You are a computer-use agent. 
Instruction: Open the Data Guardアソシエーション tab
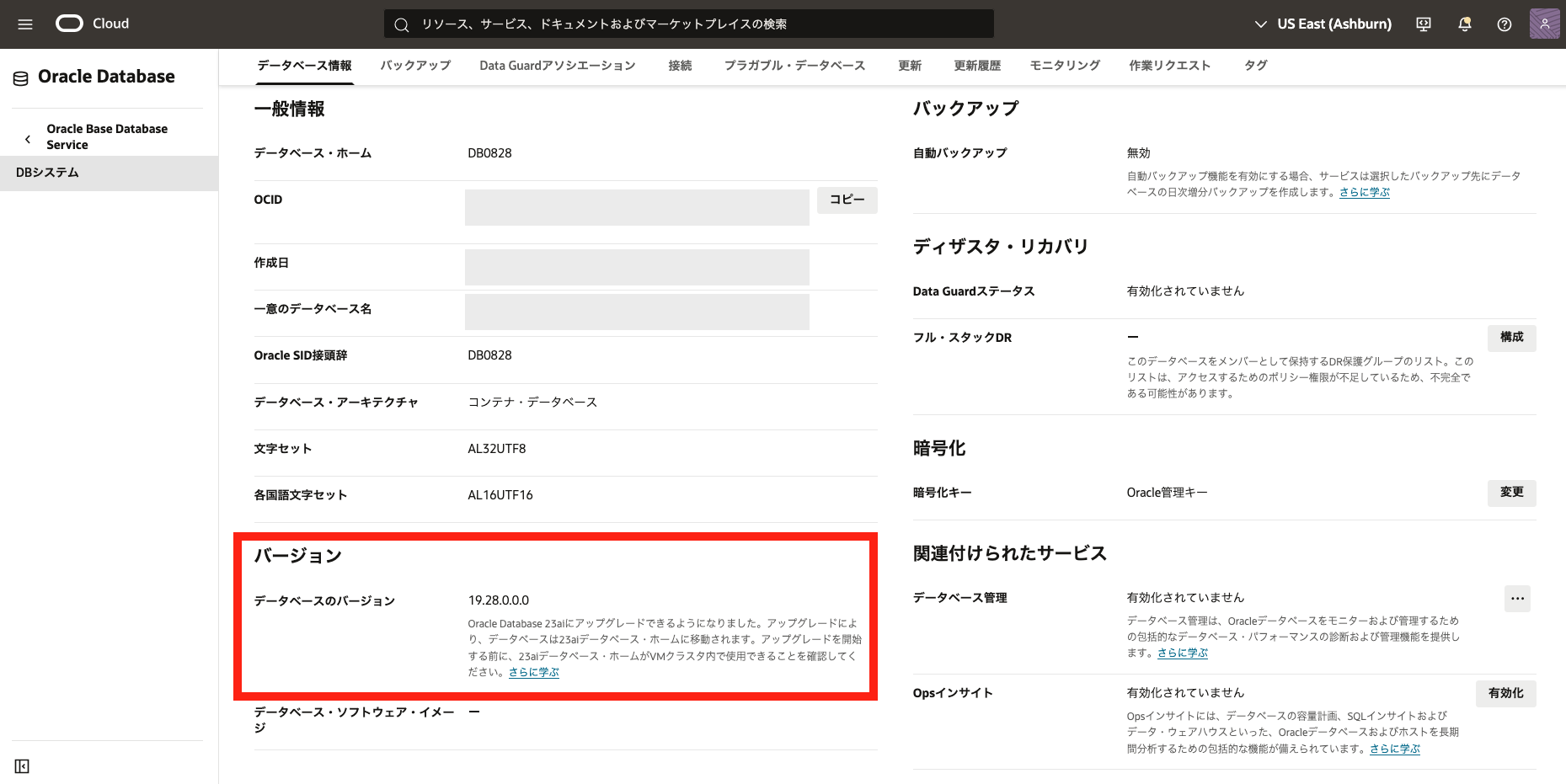(x=557, y=66)
